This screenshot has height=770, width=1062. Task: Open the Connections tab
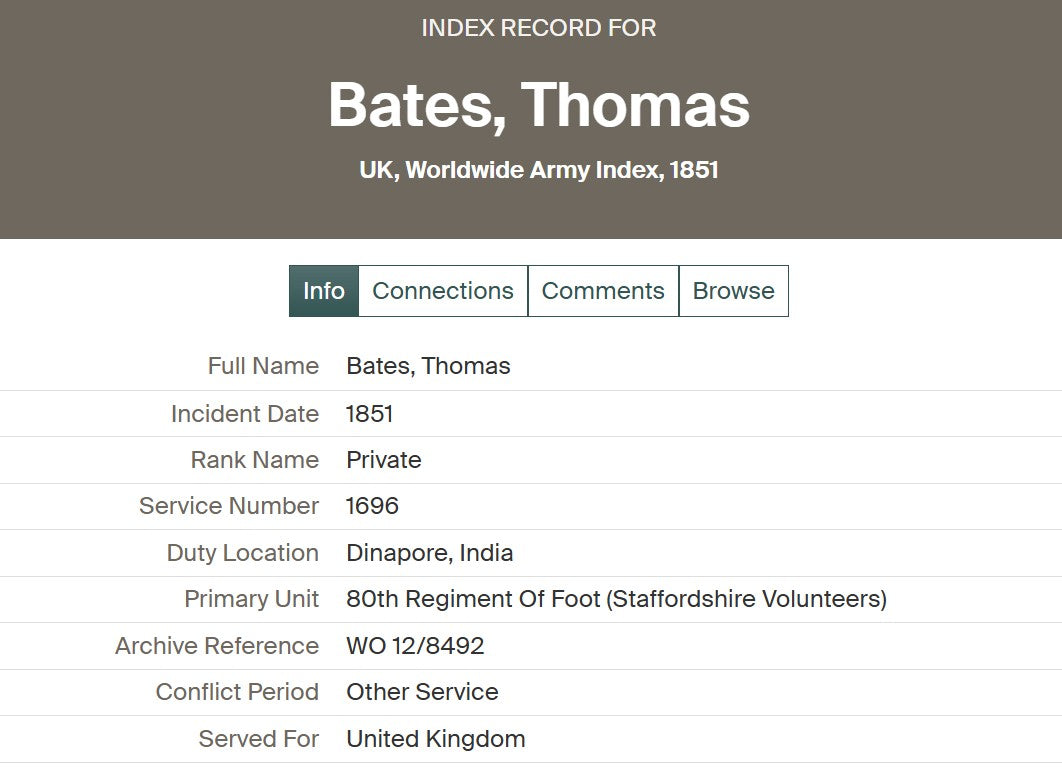coord(442,291)
